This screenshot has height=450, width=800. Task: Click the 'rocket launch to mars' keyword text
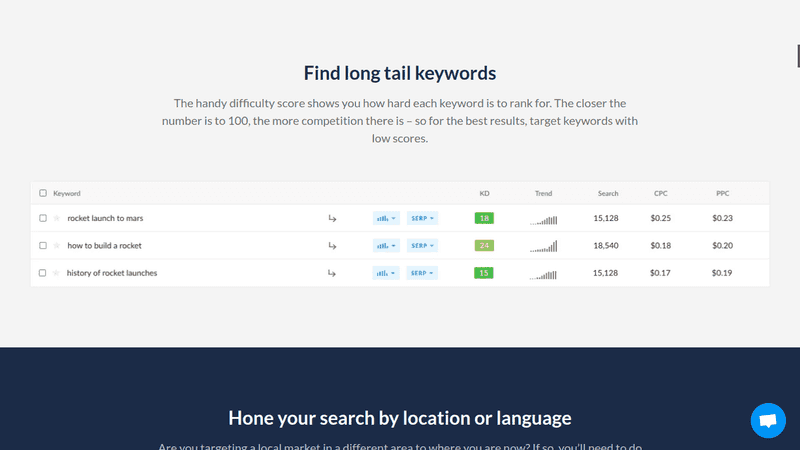pyautogui.click(x=105, y=218)
